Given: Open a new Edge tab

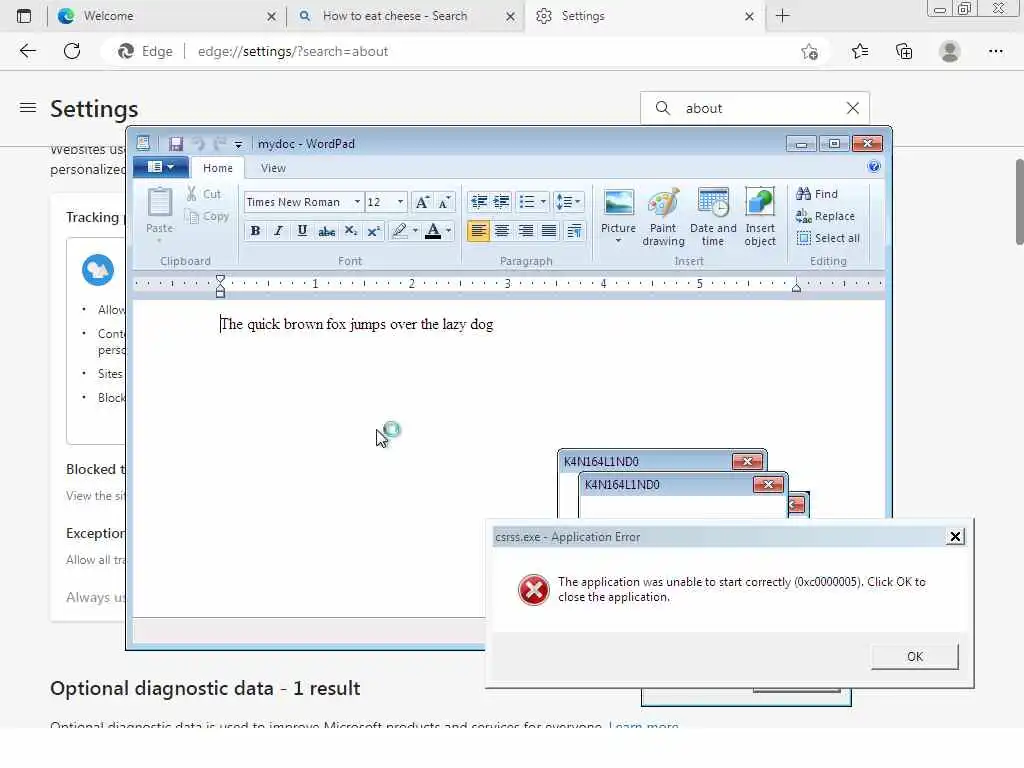Looking at the screenshot, I should [x=782, y=16].
